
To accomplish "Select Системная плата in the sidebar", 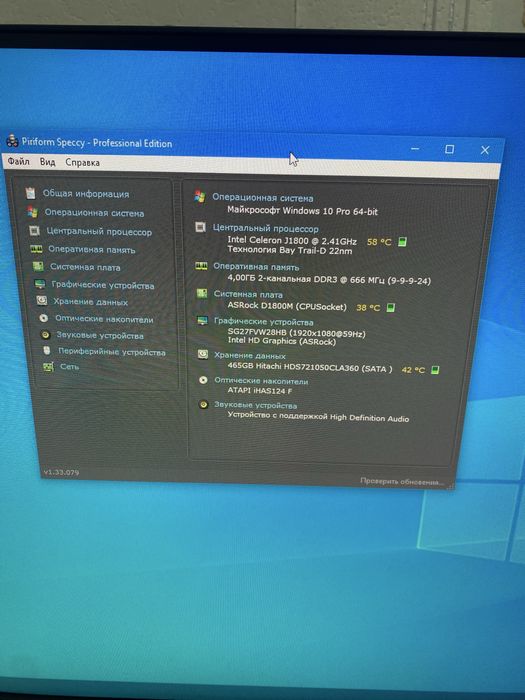I will coord(85,267).
